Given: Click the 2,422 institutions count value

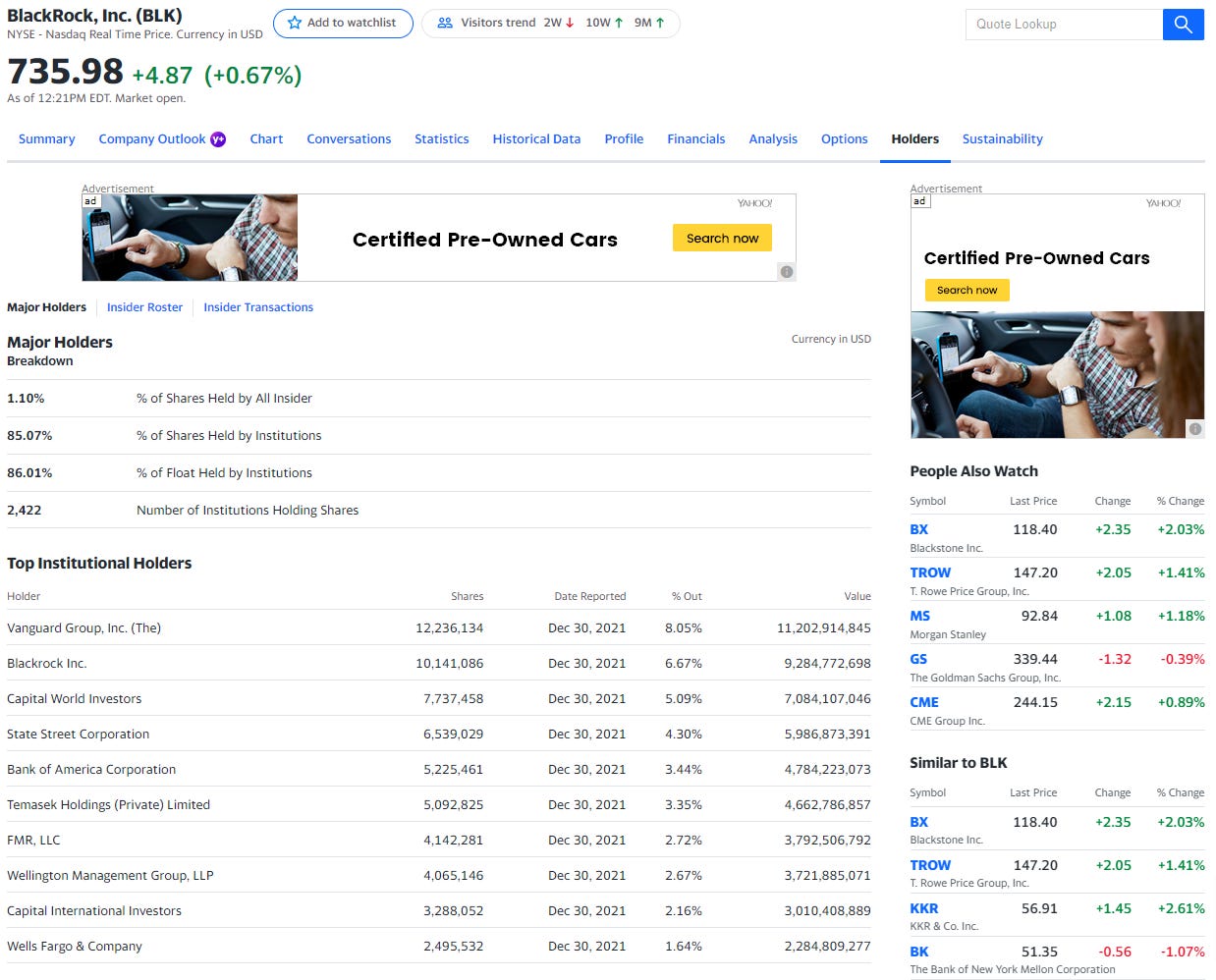Looking at the screenshot, I should coord(24,510).
